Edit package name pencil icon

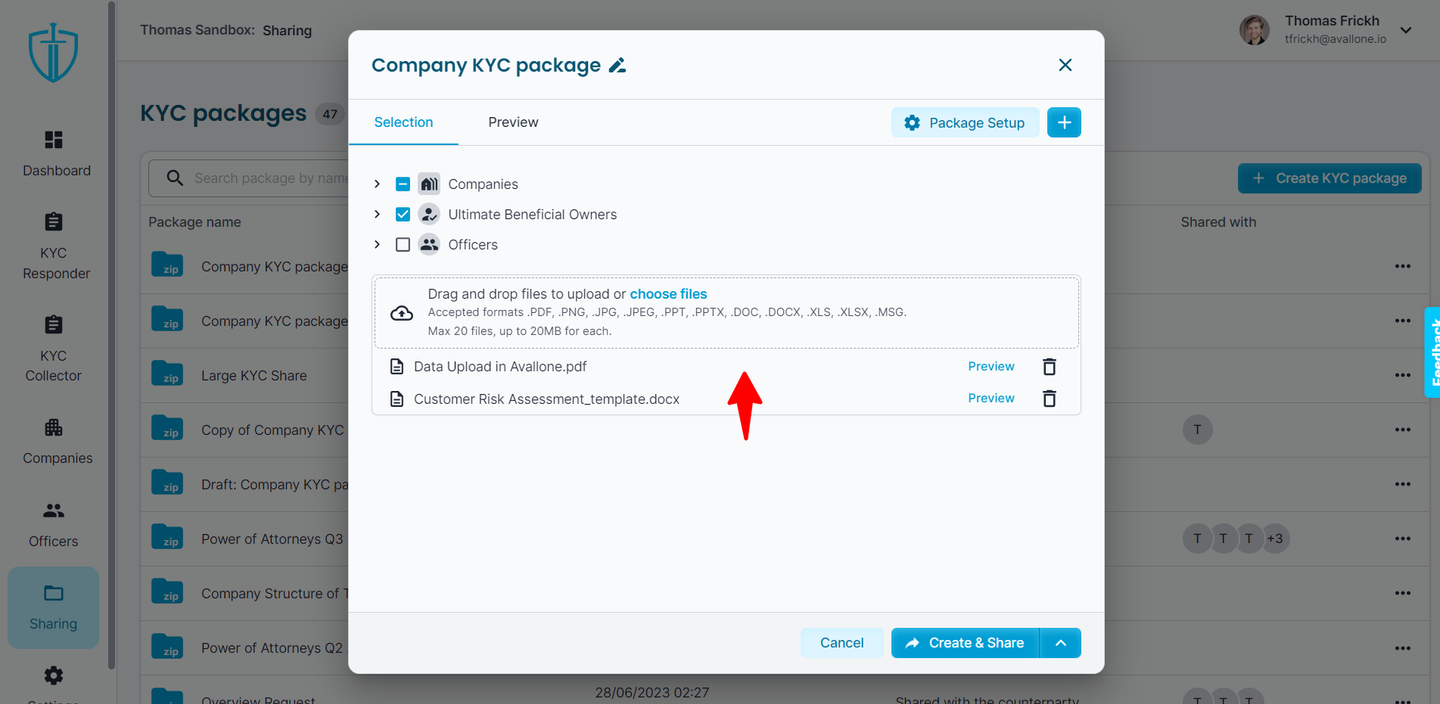pyautogui.click(x=618, y=66)
